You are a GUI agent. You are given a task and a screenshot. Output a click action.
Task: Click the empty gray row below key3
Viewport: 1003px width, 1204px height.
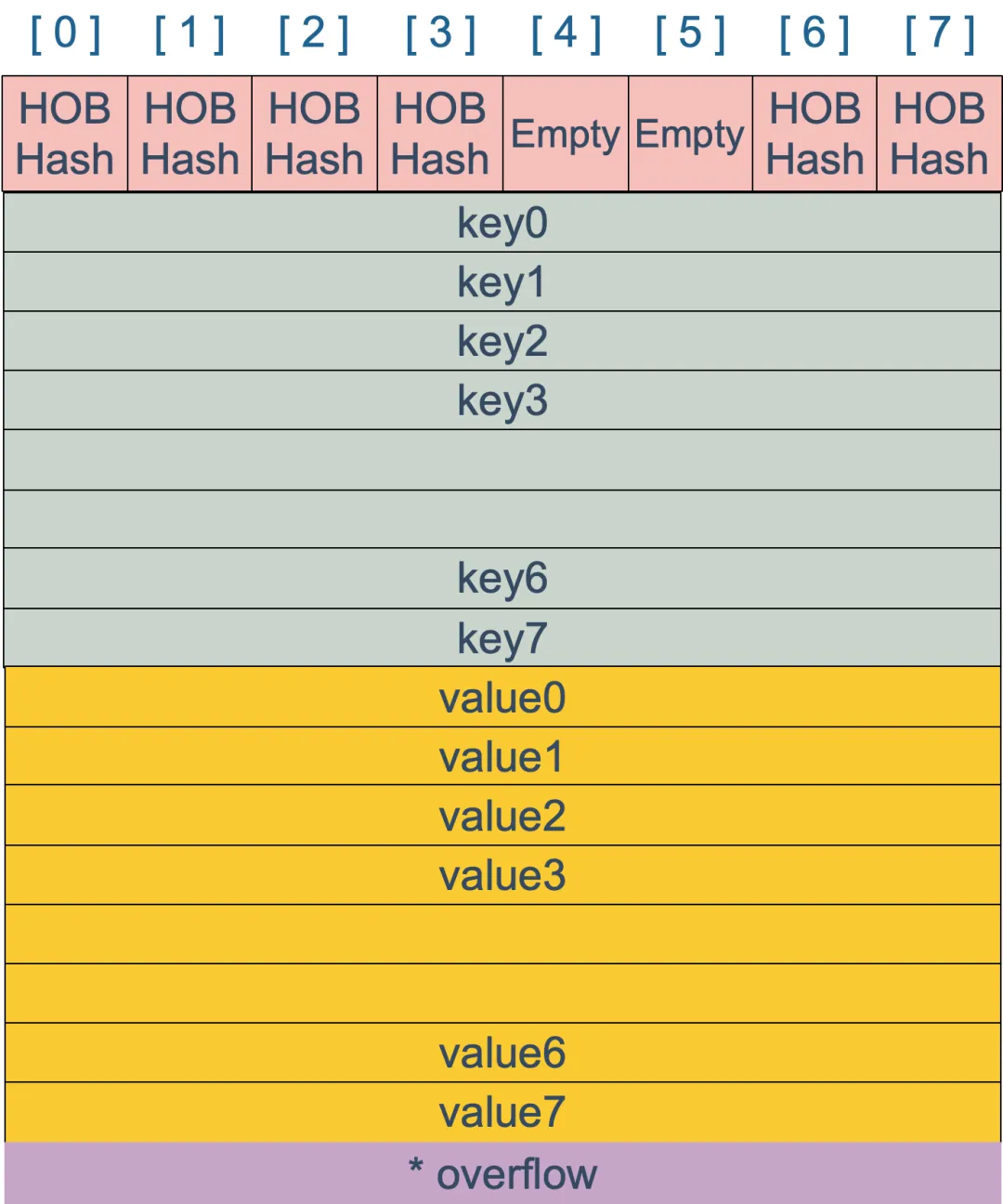point(502,460)
